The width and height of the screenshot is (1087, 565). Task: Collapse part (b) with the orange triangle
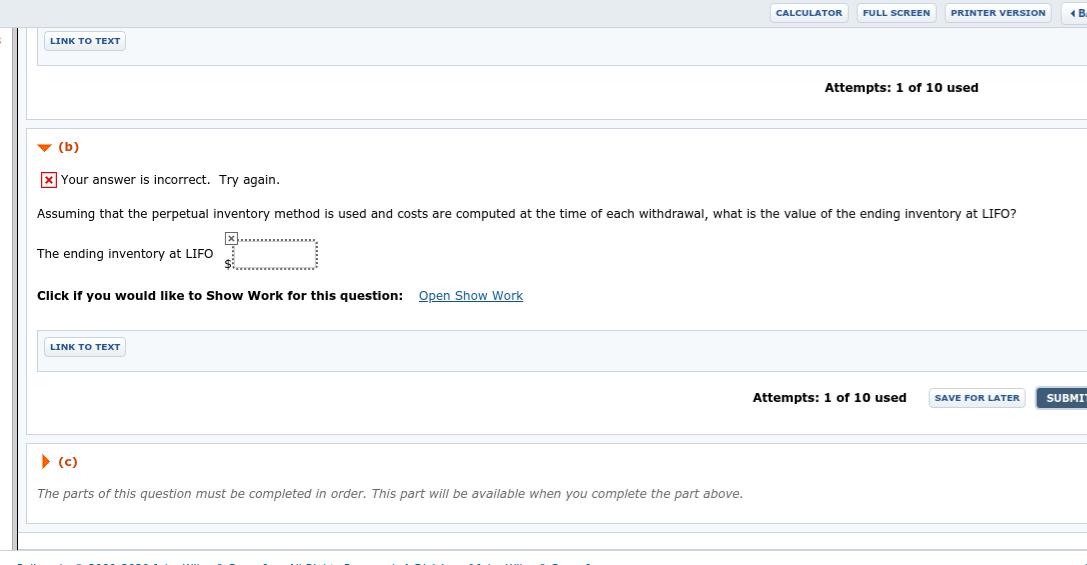[44, 148]
